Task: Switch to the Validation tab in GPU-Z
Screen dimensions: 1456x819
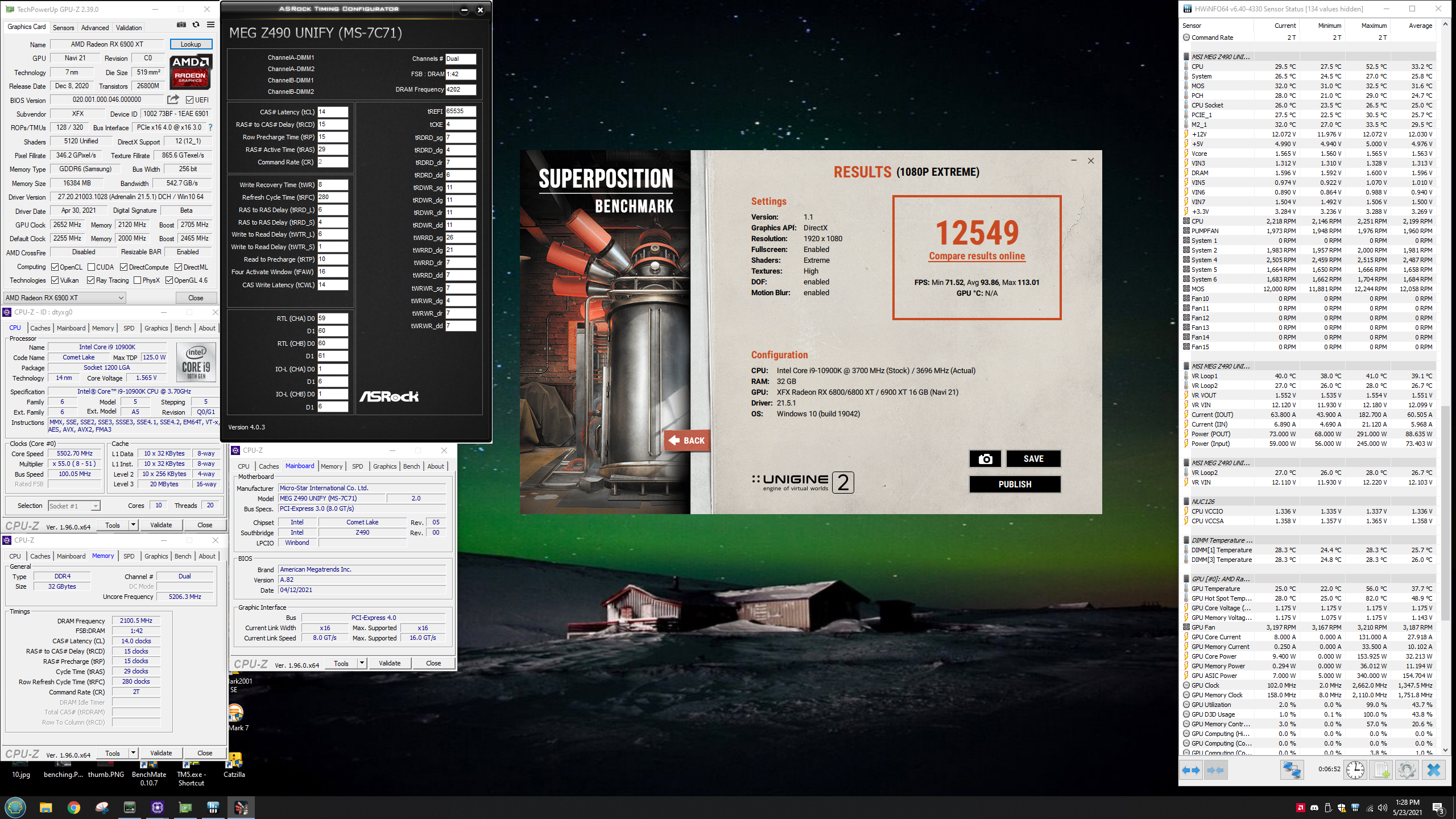Action: click(x=129, y=27)
